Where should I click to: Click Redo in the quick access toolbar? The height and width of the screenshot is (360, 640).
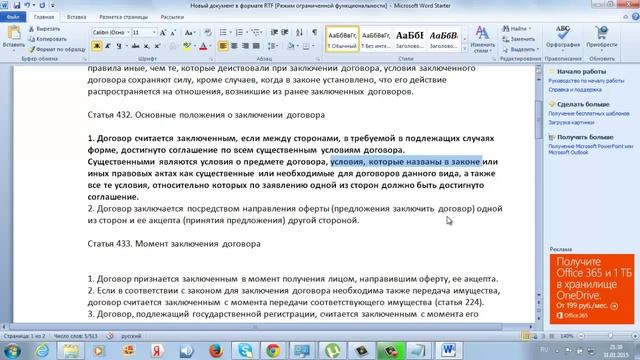(42, 6)
